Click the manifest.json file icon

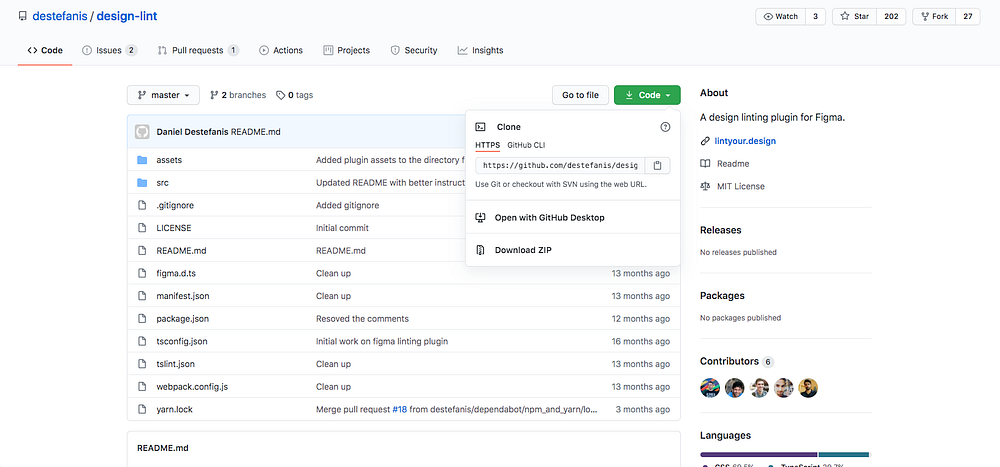[142, 296]
